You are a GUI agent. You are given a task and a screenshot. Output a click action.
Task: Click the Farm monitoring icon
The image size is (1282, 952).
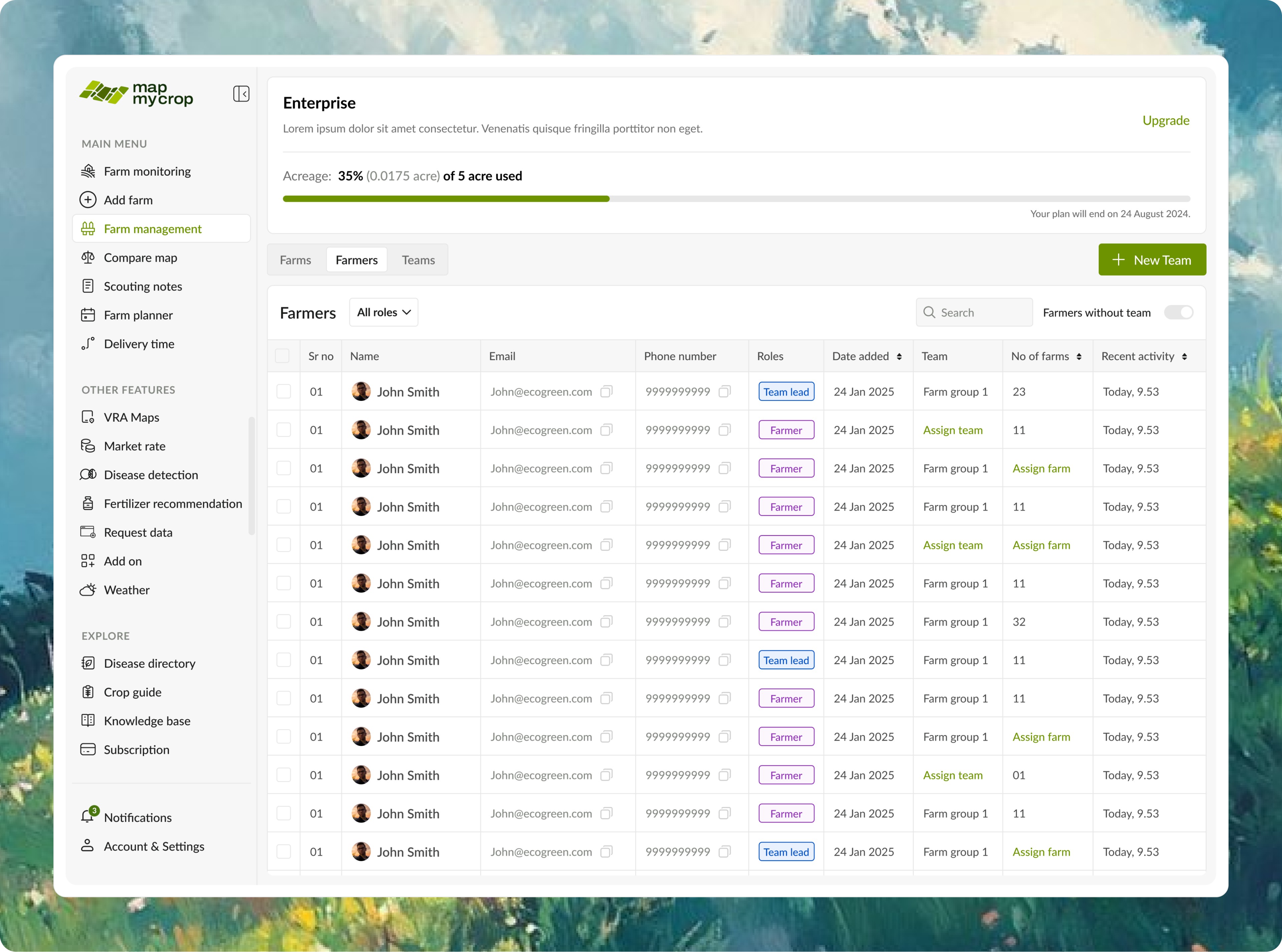coord(87,171)
